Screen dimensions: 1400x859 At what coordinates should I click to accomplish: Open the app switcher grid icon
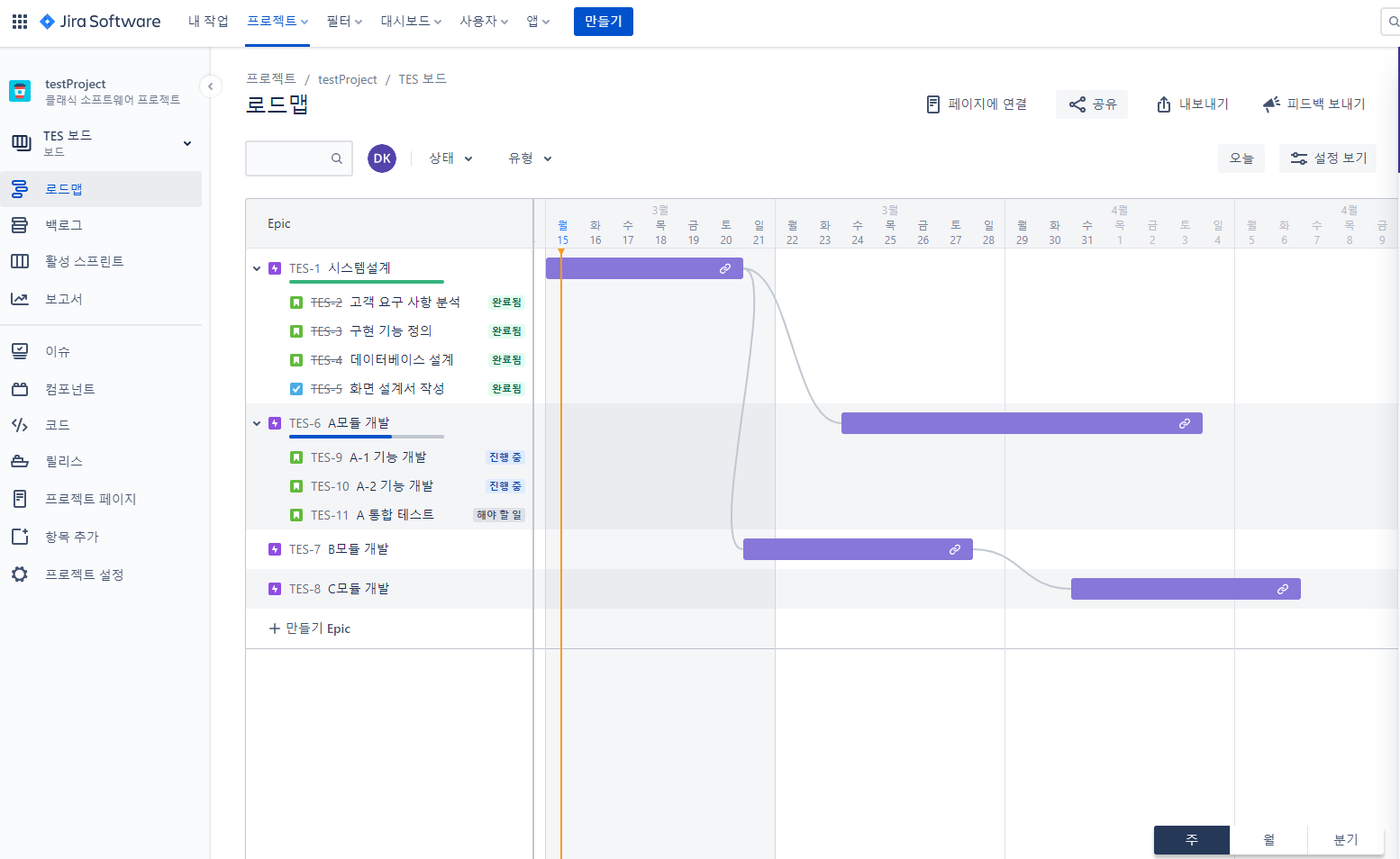(20, 22)
